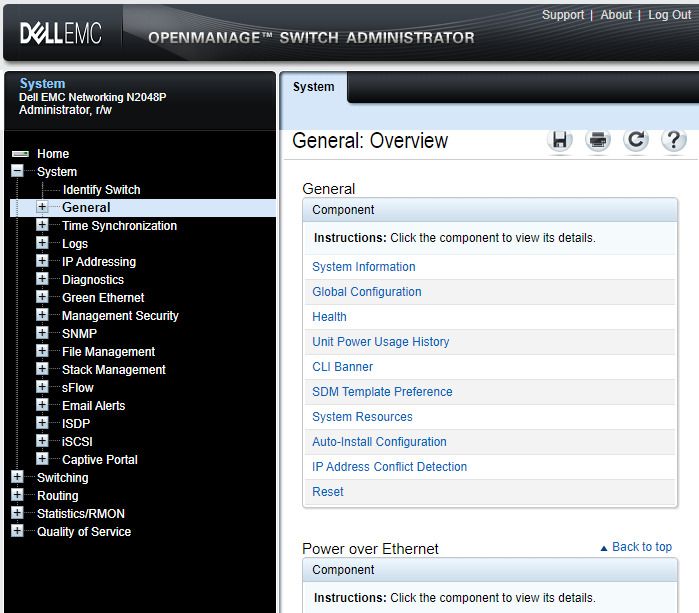This screenshot has width=699, height=613.
Task: Select Identify Switch tree item
Action: pyautogui.click(x=102, y=189)
